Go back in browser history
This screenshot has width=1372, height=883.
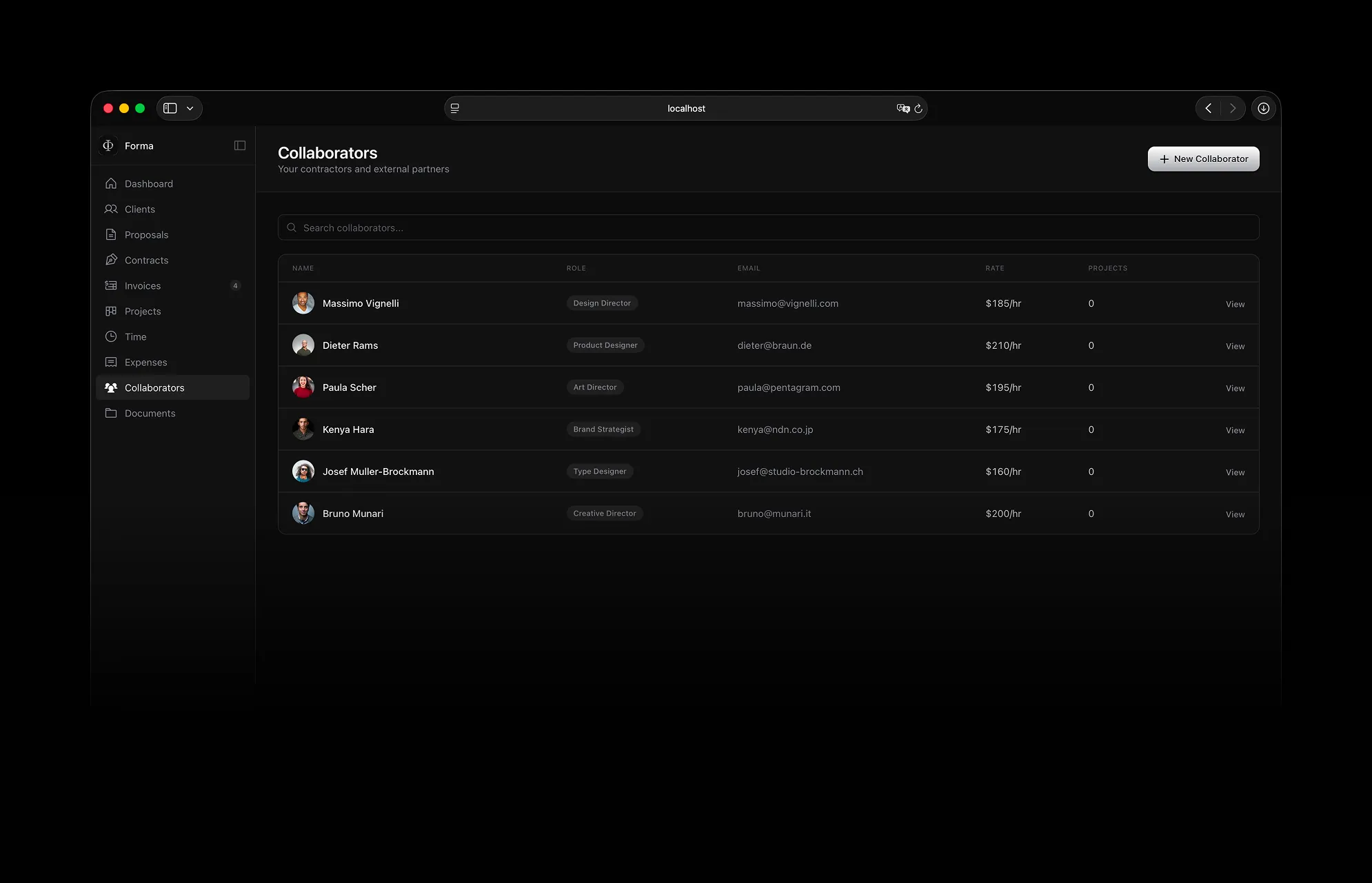[1208, 108]
